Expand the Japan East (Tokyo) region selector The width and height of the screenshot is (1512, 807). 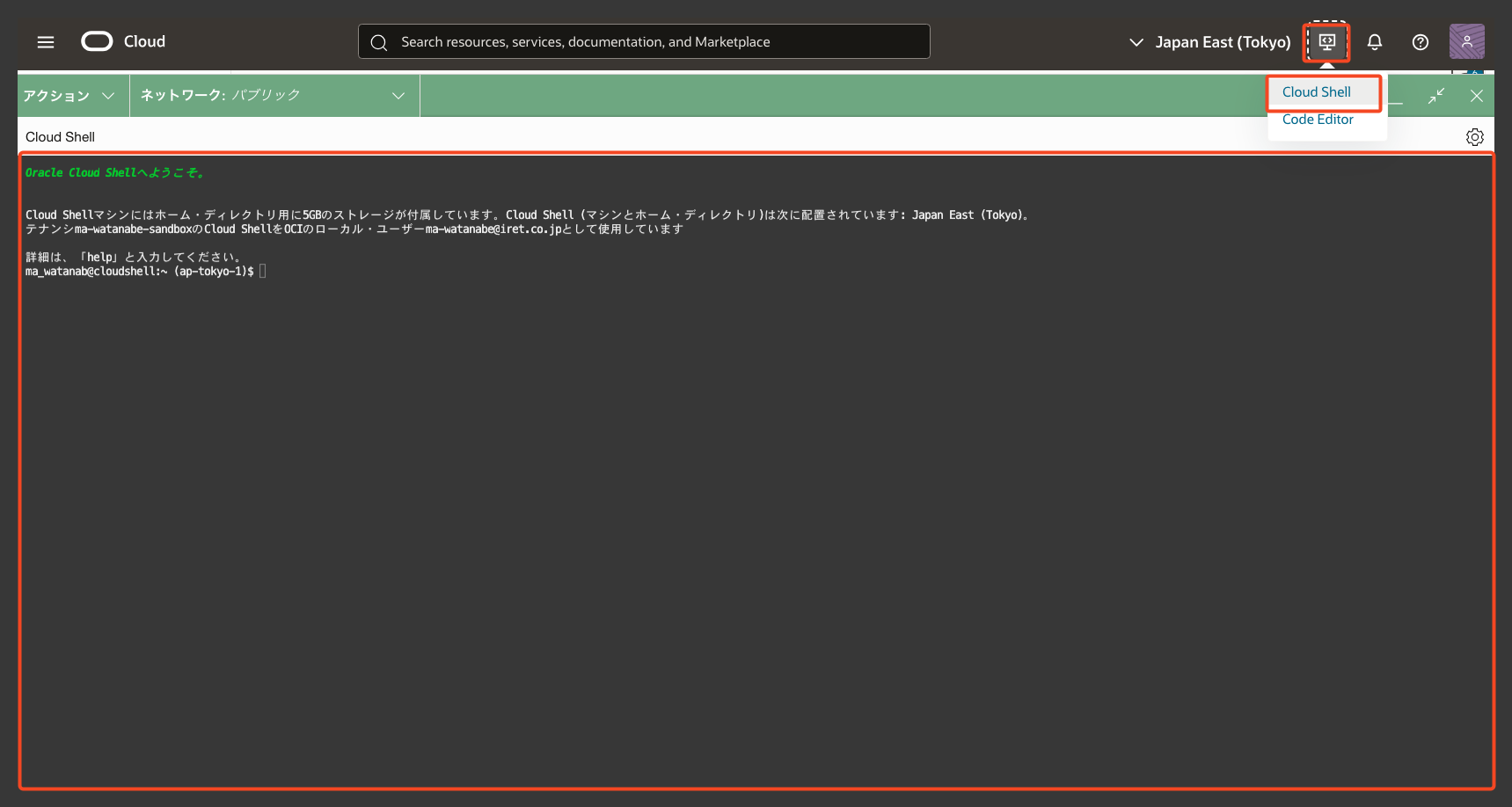1209,42
